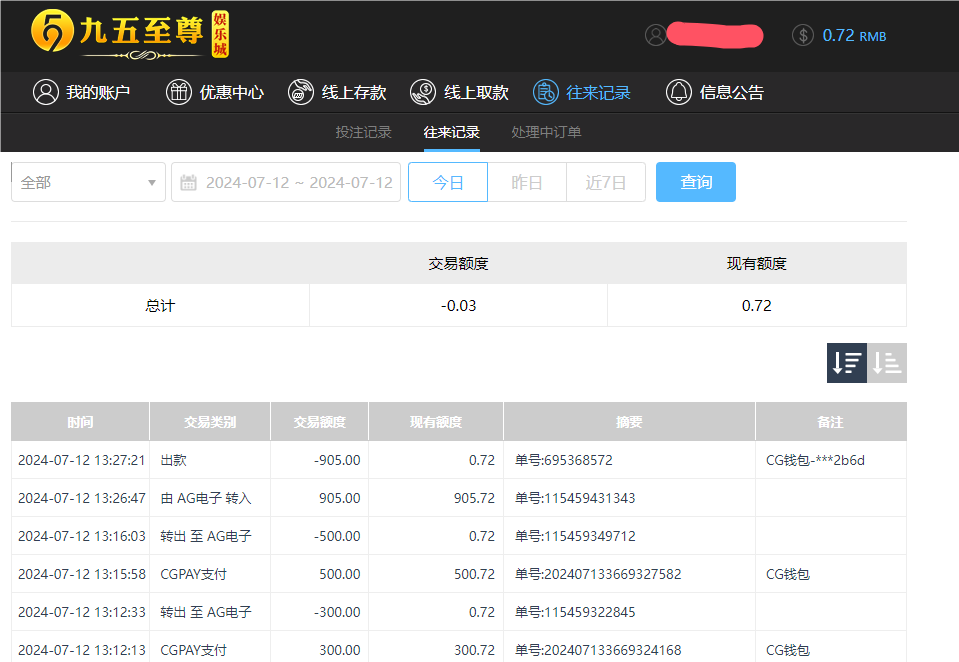Click the dark descending sort icon
959x662 pixels.
pos(846,362)
